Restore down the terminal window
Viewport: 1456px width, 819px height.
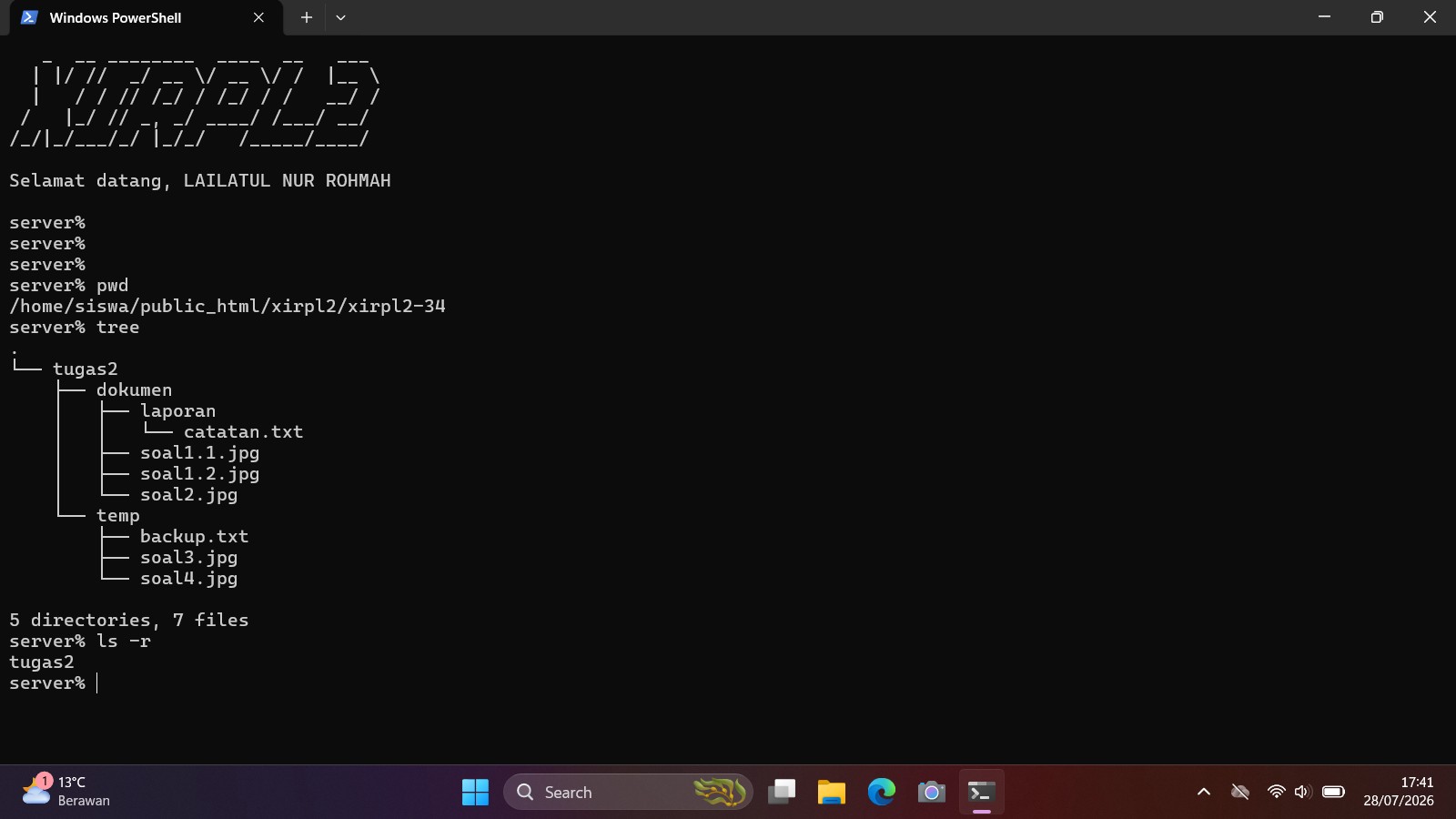pos(1377,17)
